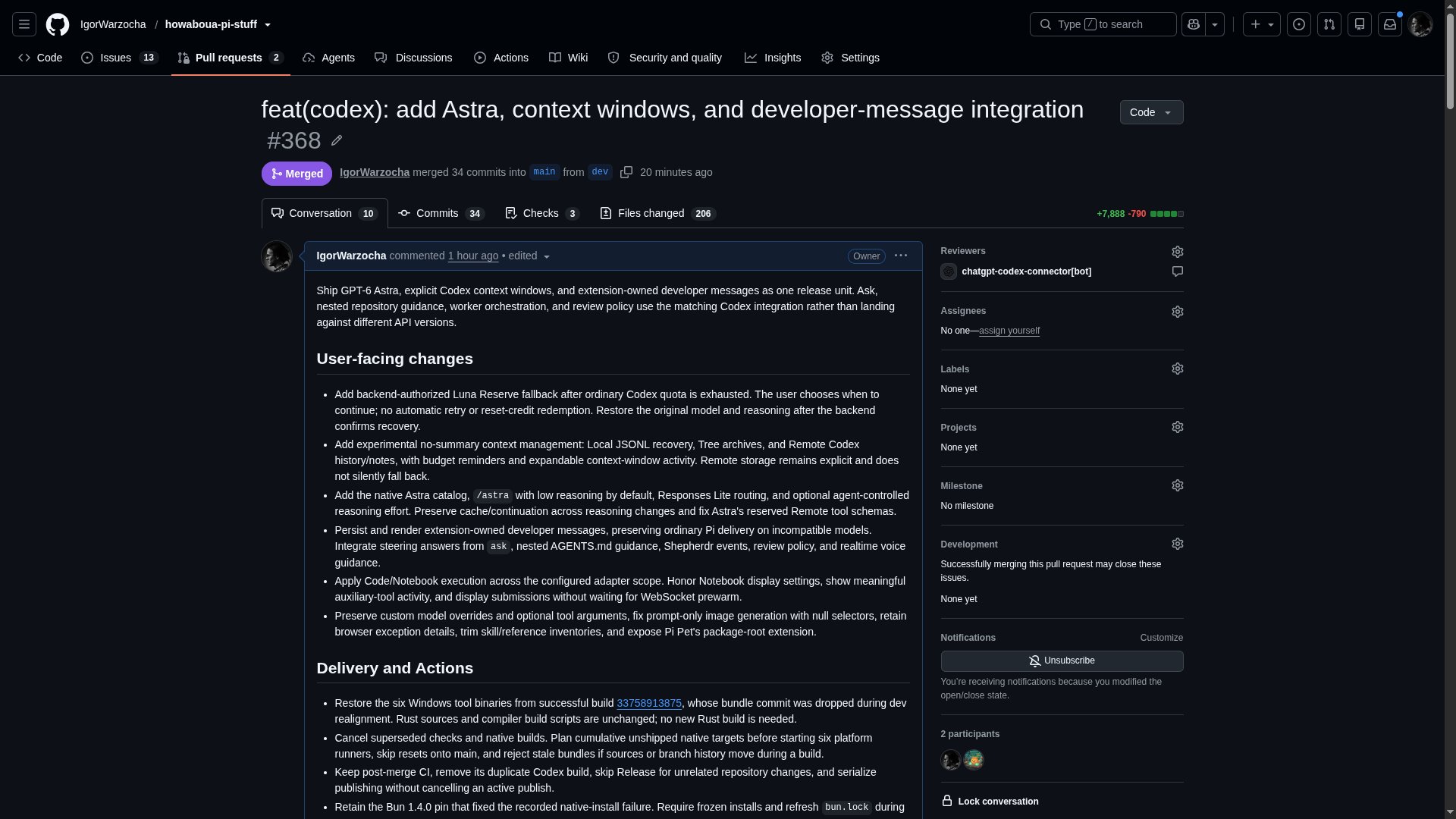This screenshot has height=819, width=1456.
Task: View chatgpt-codex-connector review comment icon
Action: [1177, 271]
